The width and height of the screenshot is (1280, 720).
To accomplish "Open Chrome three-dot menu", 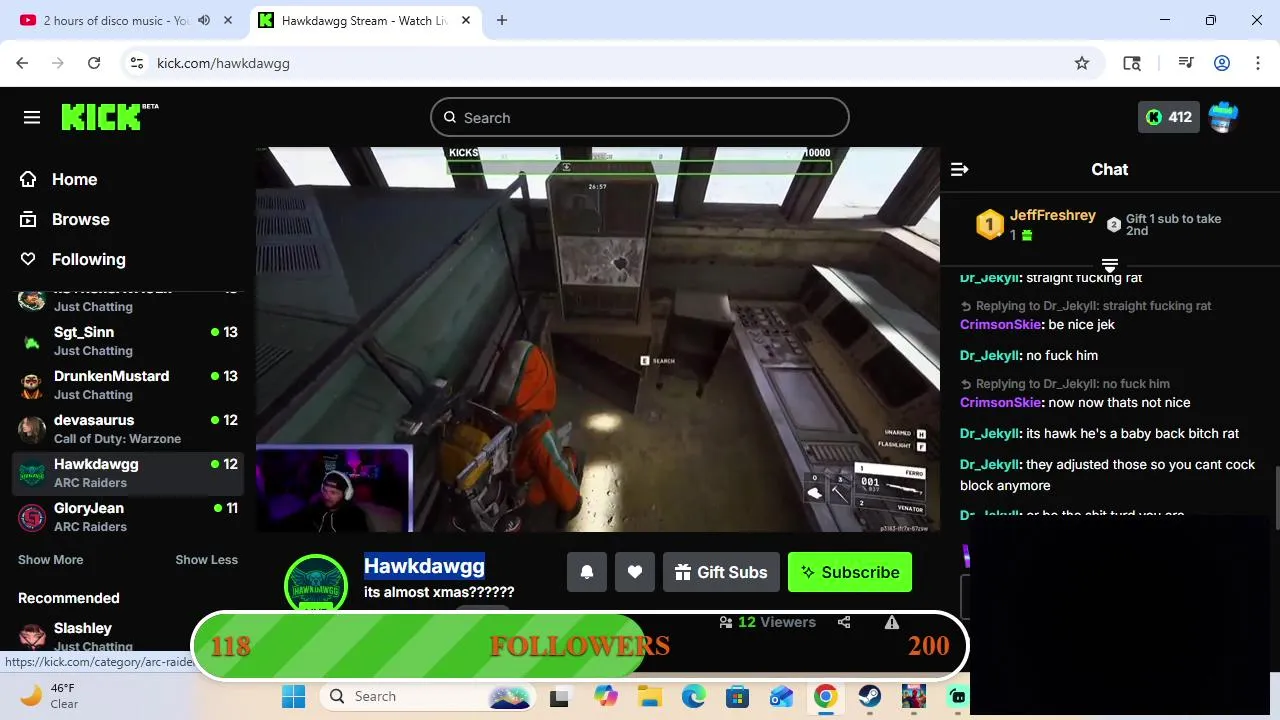I will pyautogui.click(x=1258, y=63).
